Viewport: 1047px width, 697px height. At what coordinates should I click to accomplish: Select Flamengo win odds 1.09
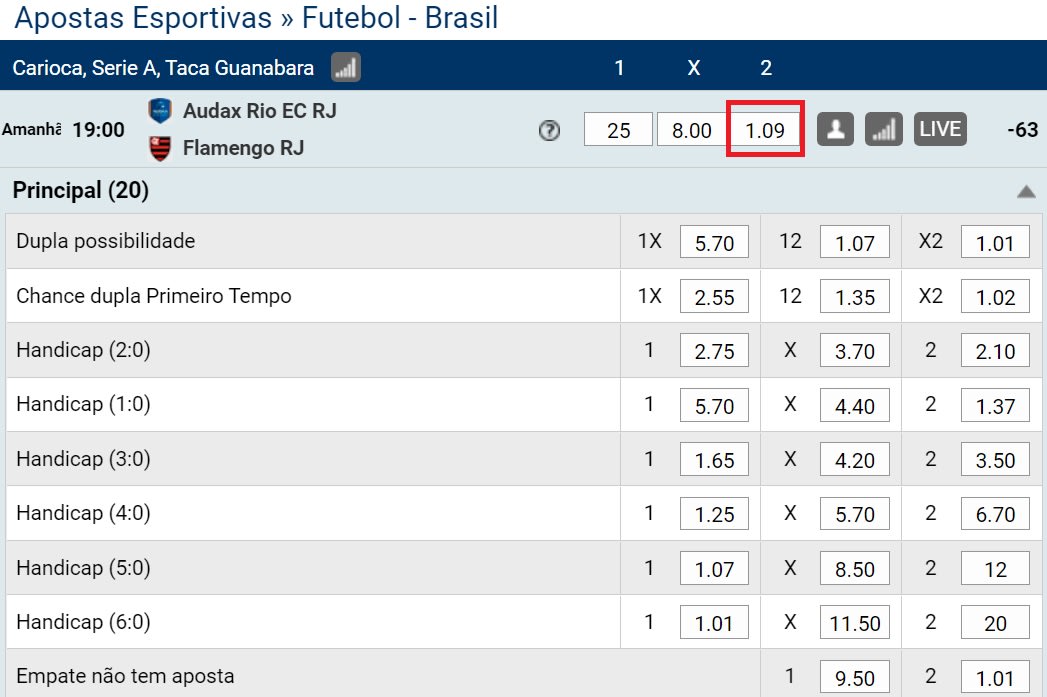pyautogui.click(x=765, y=130)
